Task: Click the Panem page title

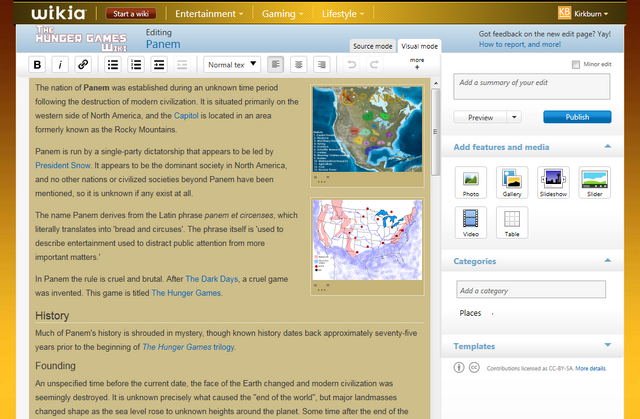Action: pyautogui.click(x=163, y=44)
